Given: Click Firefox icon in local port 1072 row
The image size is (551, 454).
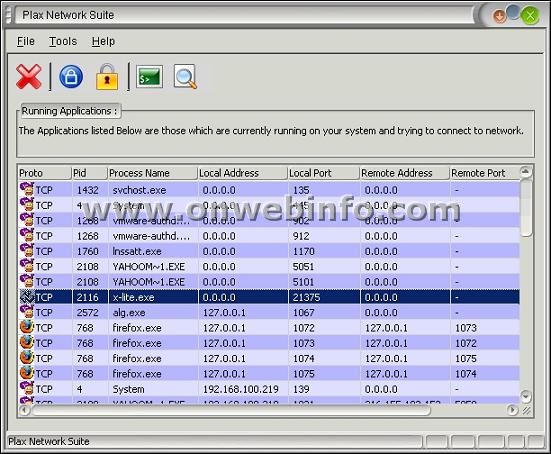Looking at the screenshot, I should pos(27,327).
